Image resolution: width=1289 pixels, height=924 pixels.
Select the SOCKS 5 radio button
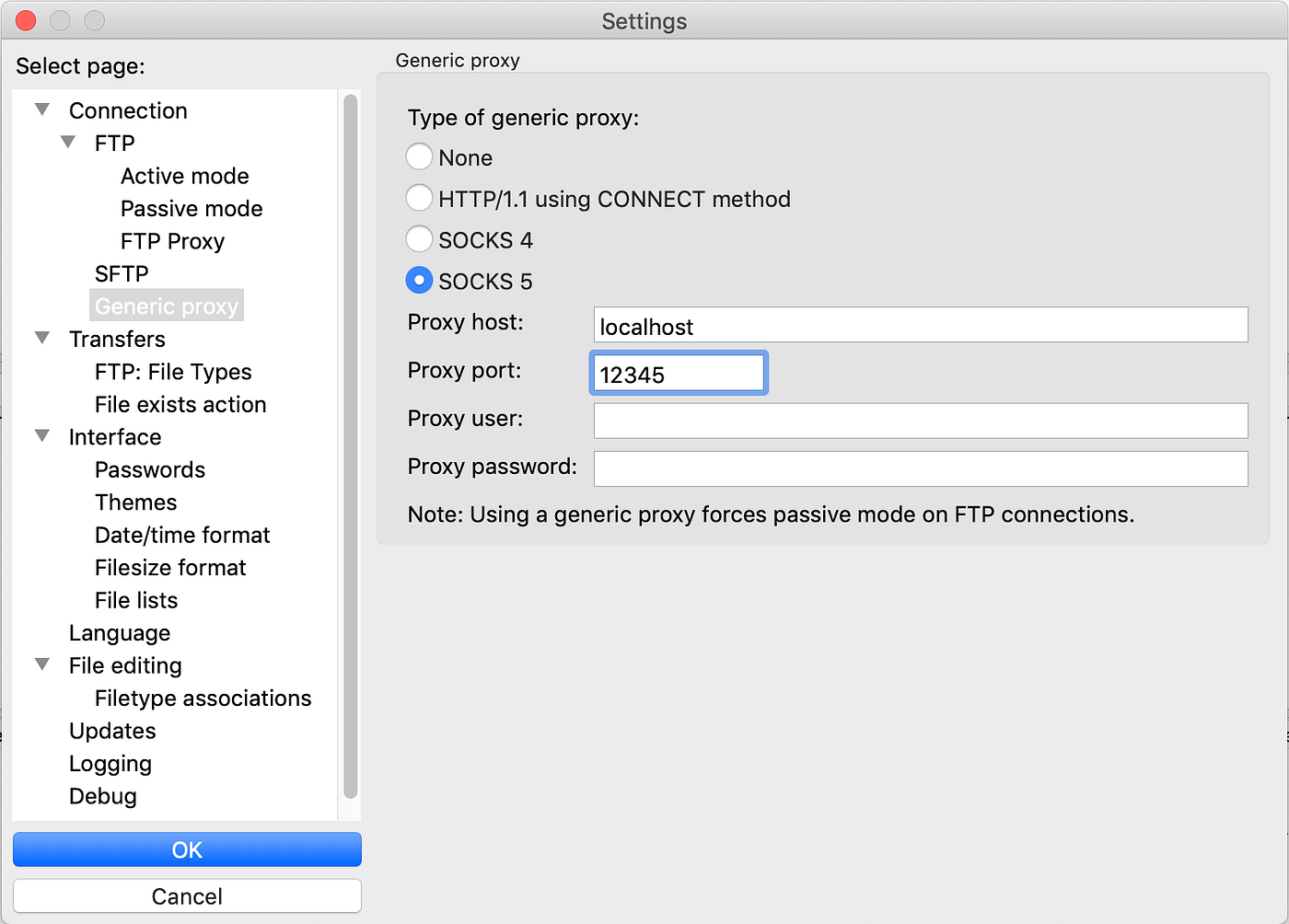pyautogui.click(x=419, y=280)
